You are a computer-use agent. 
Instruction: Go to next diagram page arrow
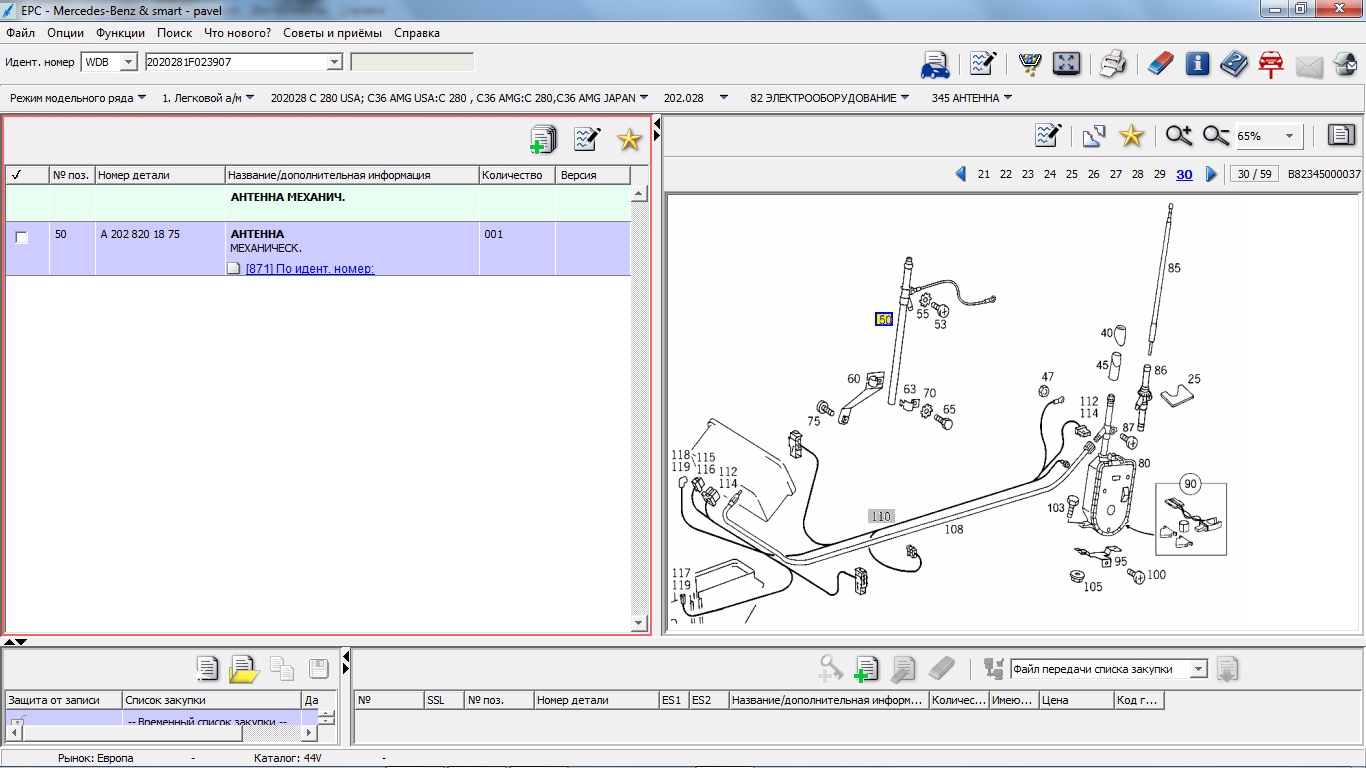click(1211, 174)
